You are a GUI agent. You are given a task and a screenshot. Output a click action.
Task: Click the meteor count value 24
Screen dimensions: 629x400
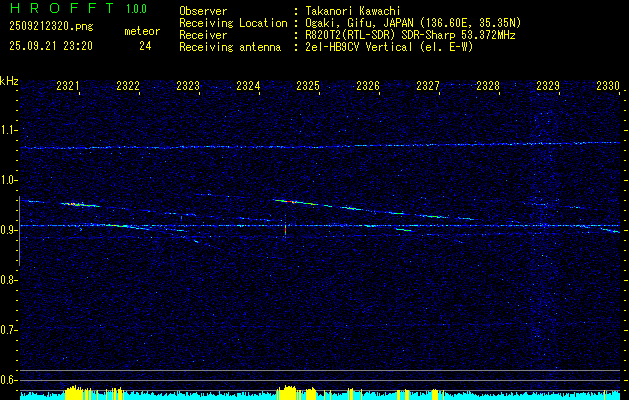click(146, 46)
